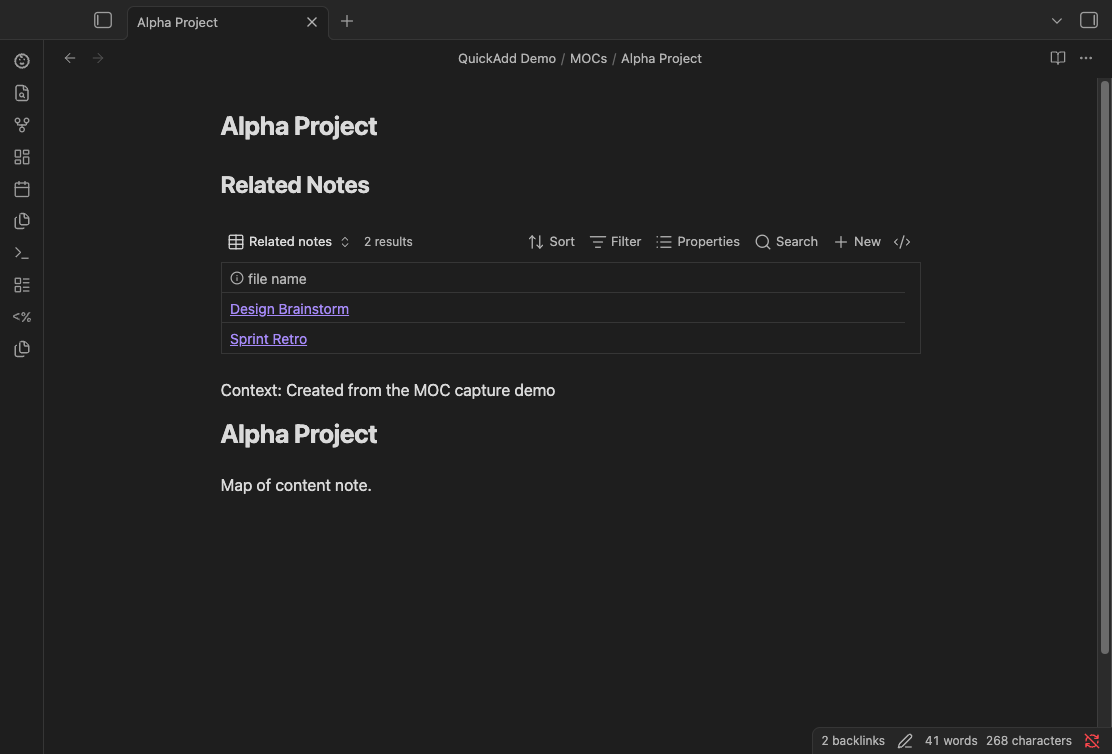
Task: Open command palette terminal icon
Action: [x=22, y=253]
